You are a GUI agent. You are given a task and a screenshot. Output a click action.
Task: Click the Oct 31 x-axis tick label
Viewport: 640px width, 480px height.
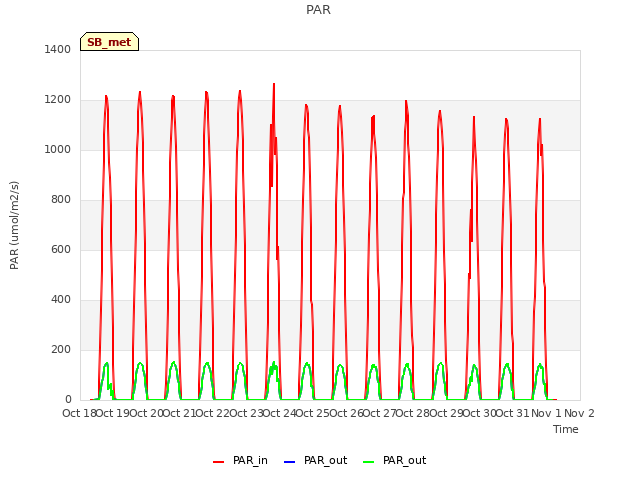pyautogui.click(x=513, y=413)
